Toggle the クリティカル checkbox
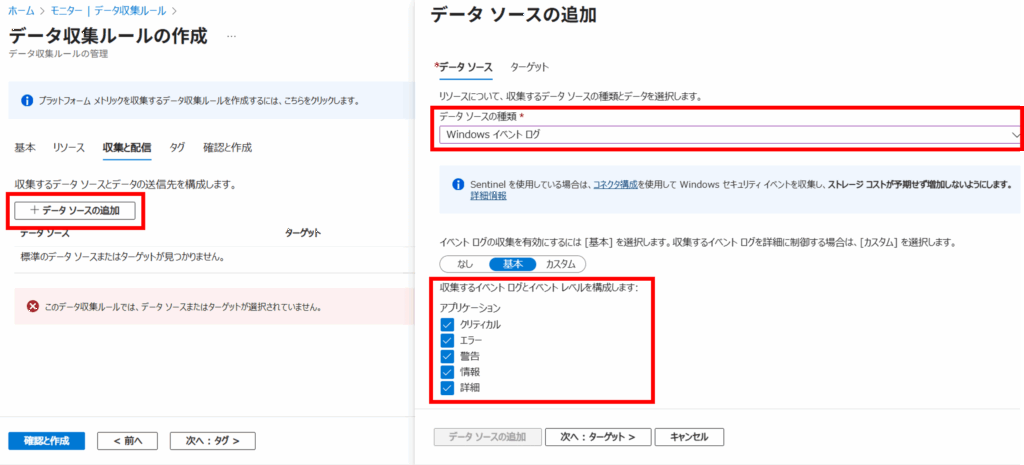This screenshot has height=465, width=1024. 447,325
